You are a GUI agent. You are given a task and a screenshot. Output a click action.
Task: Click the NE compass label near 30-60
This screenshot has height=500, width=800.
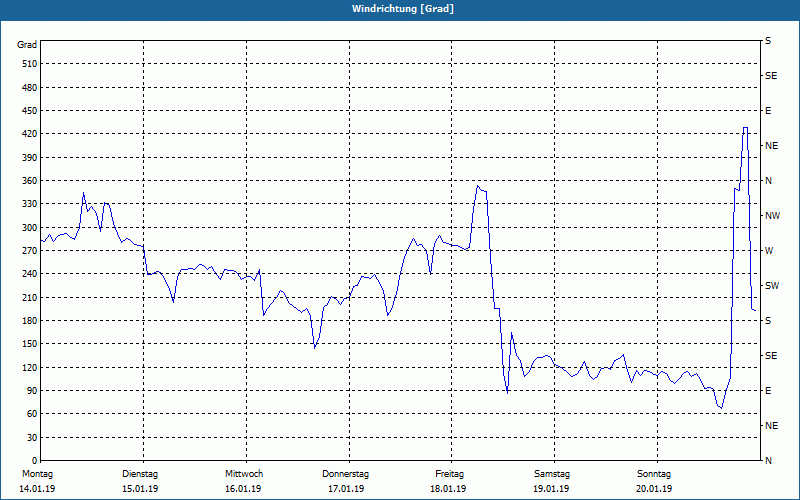[771, 426]
